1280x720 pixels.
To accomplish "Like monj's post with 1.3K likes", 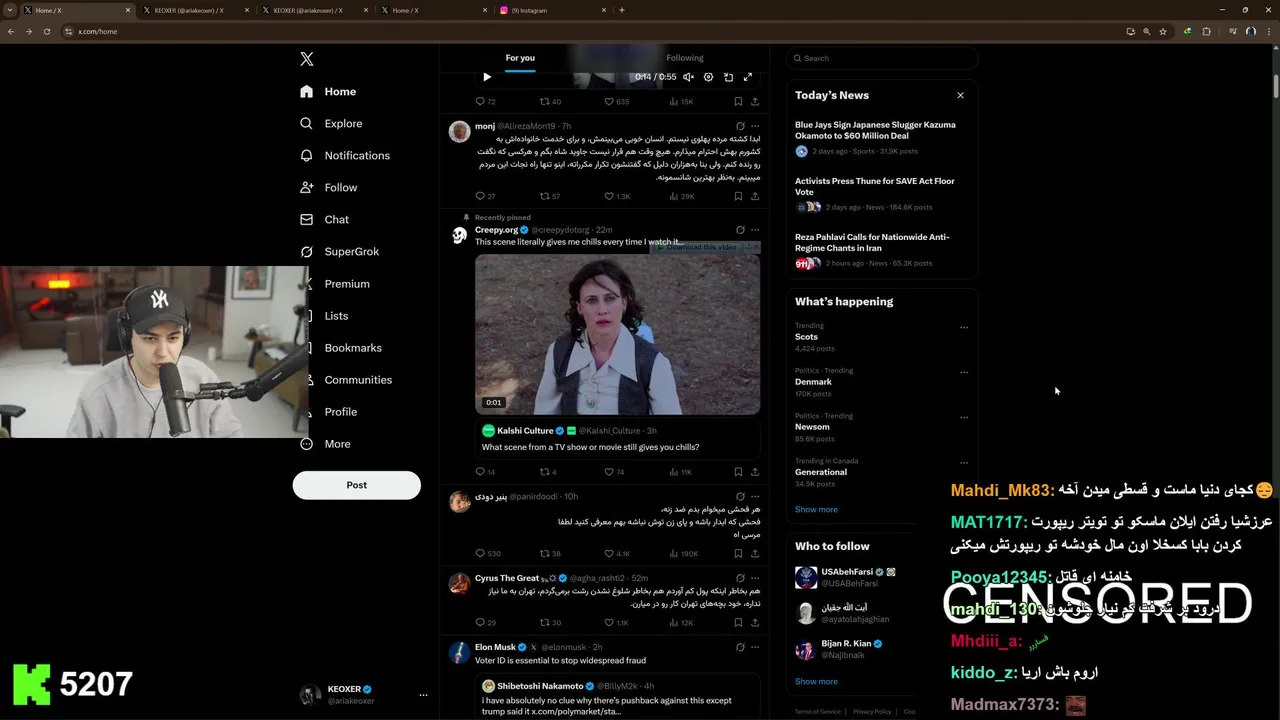I will click(616, 196).
